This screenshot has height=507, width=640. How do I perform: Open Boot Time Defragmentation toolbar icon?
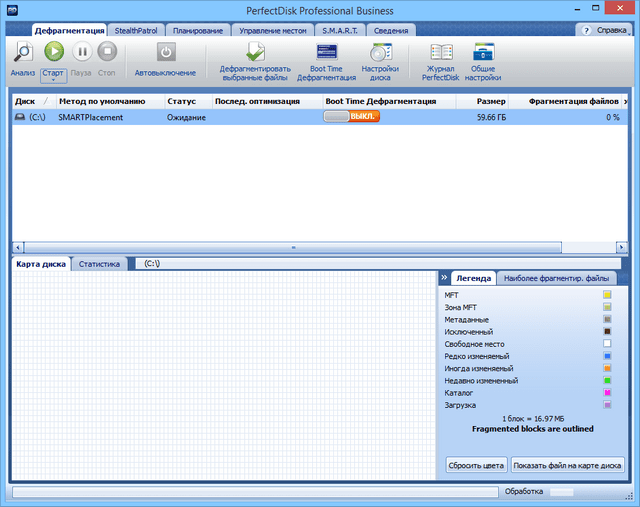pos(326,52)
